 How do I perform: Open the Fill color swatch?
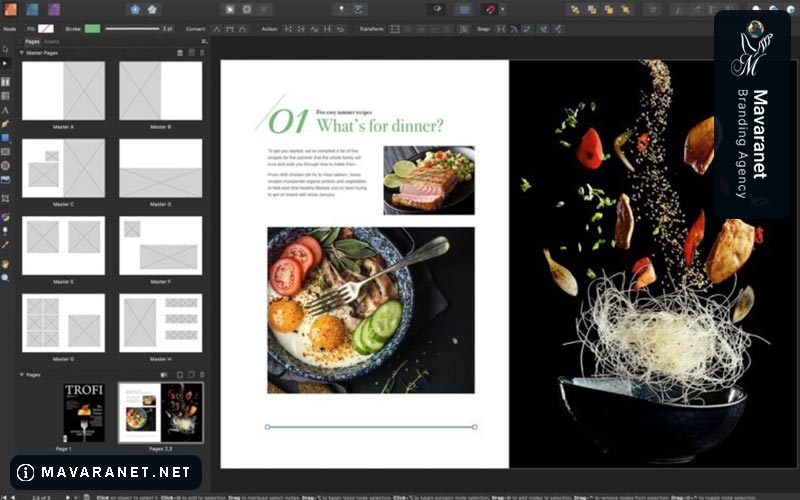coord(45,29)
